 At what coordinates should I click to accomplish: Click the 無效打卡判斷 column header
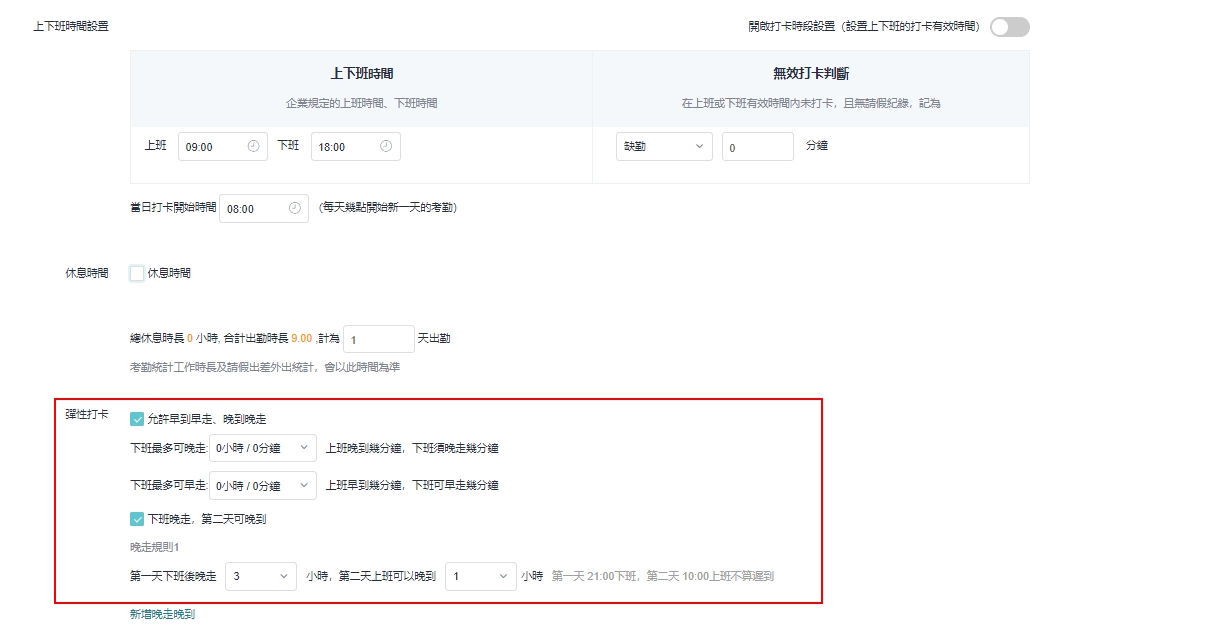pyautogui.click(x=810, y=74)
